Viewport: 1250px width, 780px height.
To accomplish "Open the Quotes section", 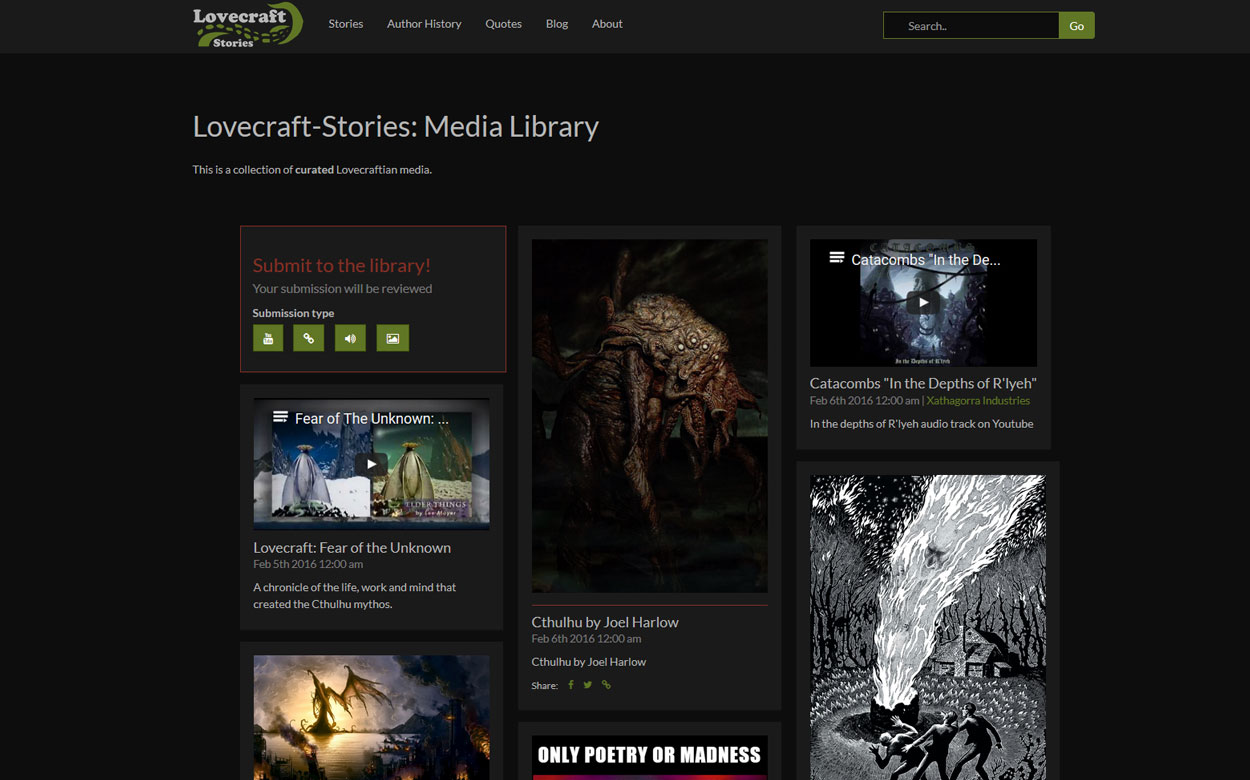I will [x=503, y=24].
